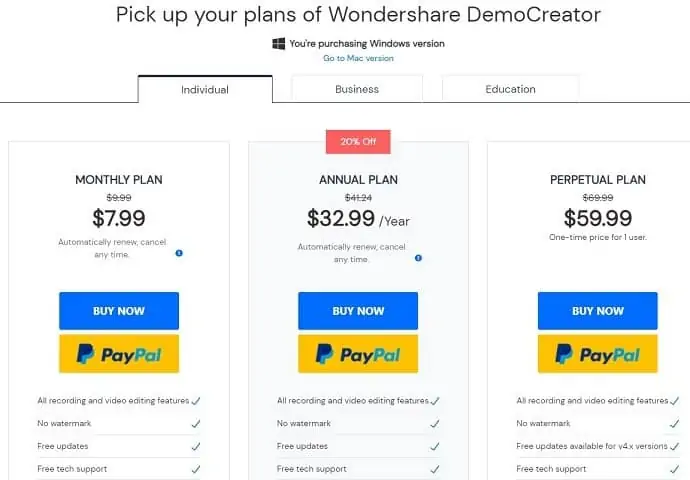Pay with PayPal for Annual Plan
The image size is (690, 480).
pos(358,354)
